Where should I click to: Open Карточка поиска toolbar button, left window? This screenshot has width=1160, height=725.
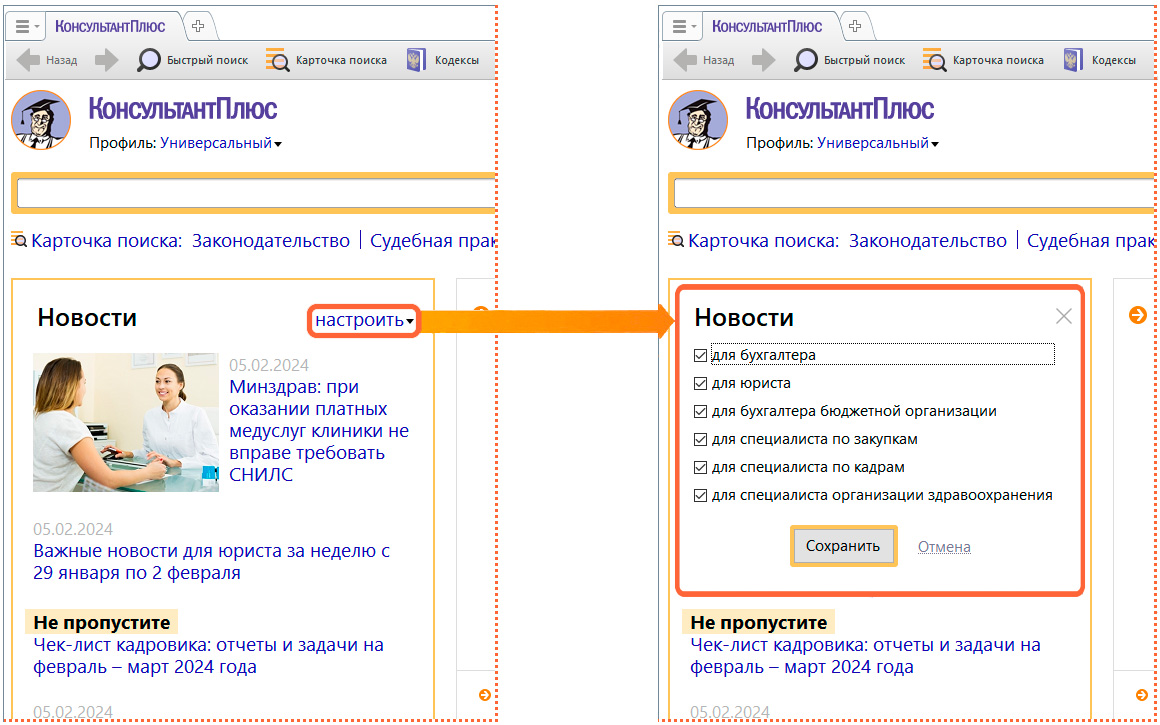click(326, 60)
